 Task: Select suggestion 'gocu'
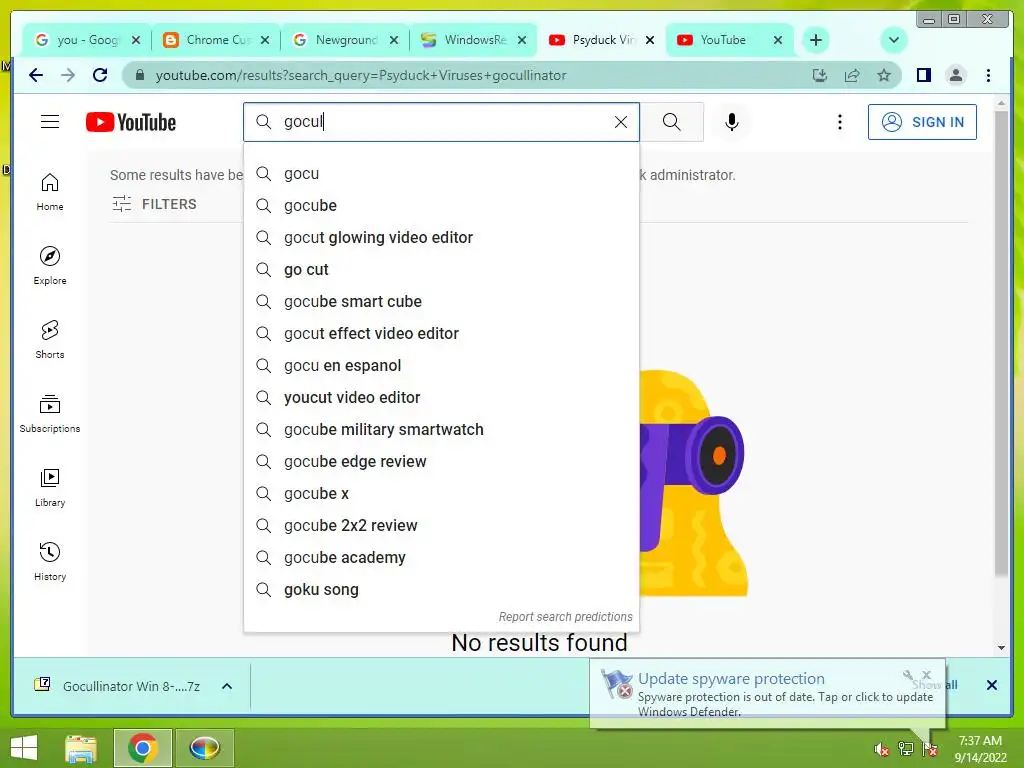(x=441, y=174)
